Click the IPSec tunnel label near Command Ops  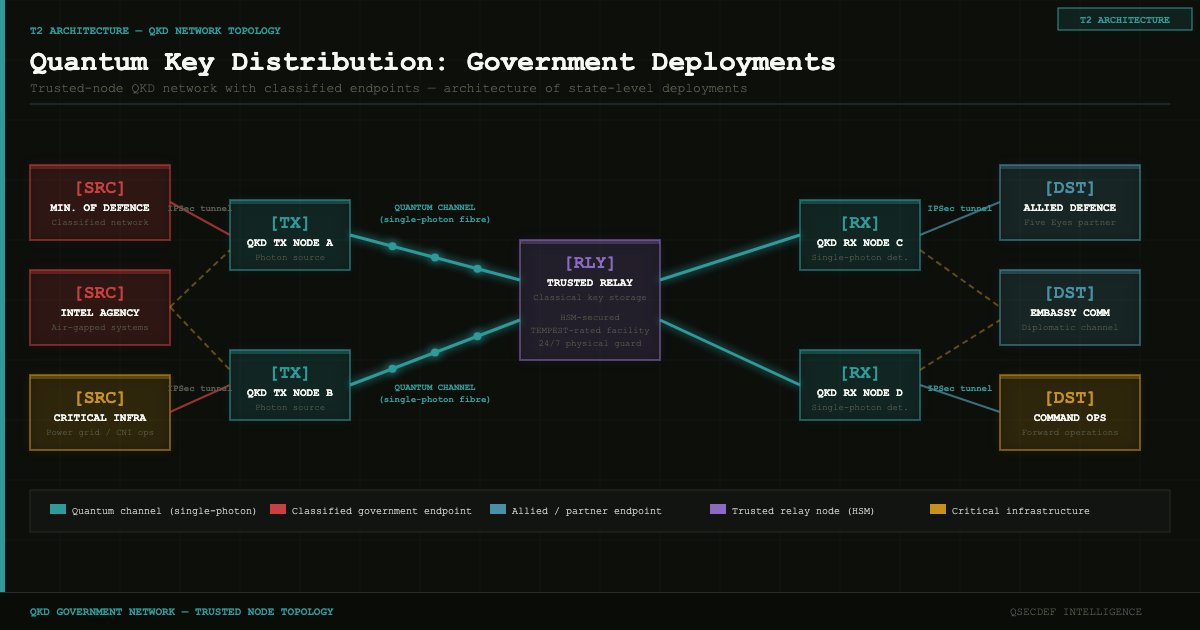pyautogui.click(x=960, y=388)
